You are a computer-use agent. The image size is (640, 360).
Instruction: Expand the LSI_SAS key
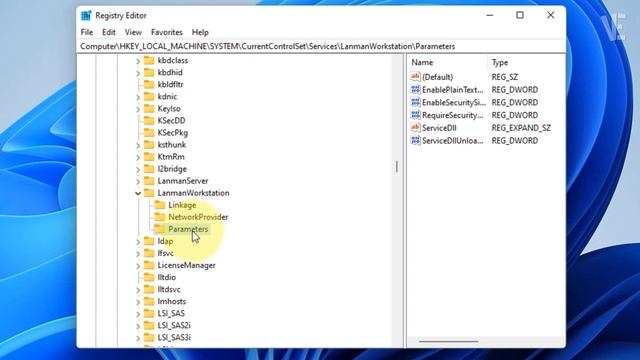138,314
